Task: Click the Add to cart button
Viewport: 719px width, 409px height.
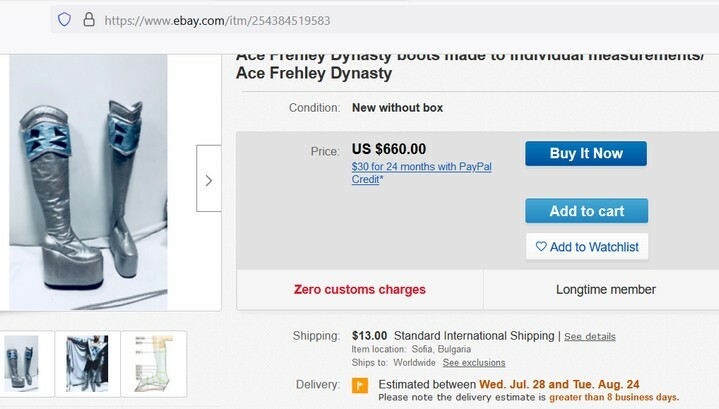Action: pyautogui.click(x=586, y=211)
